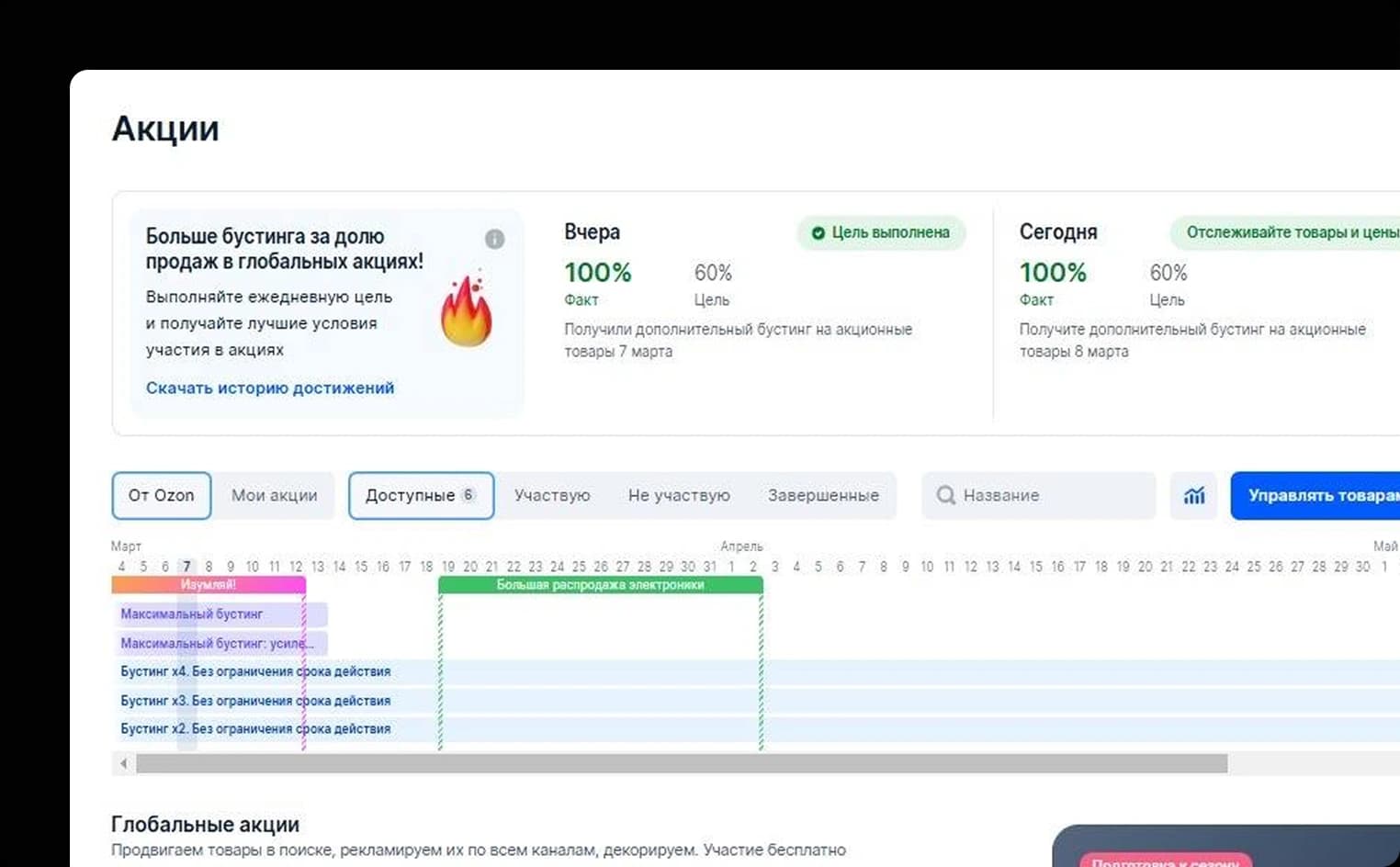Image resolution: width=1400 pixels, height=867 pixels.
Task: Click green checkmark in Цель выполнена badge
Action: [818, 233]
